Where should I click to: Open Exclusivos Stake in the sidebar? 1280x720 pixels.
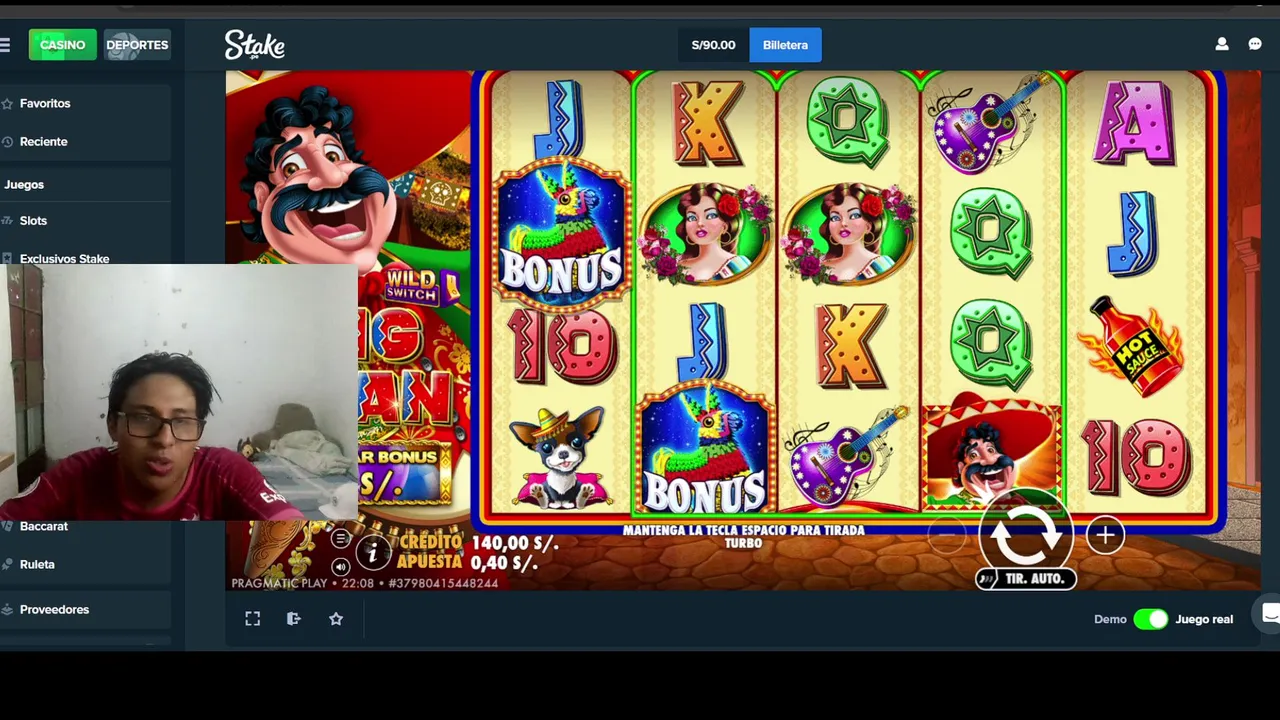(64, 258)
